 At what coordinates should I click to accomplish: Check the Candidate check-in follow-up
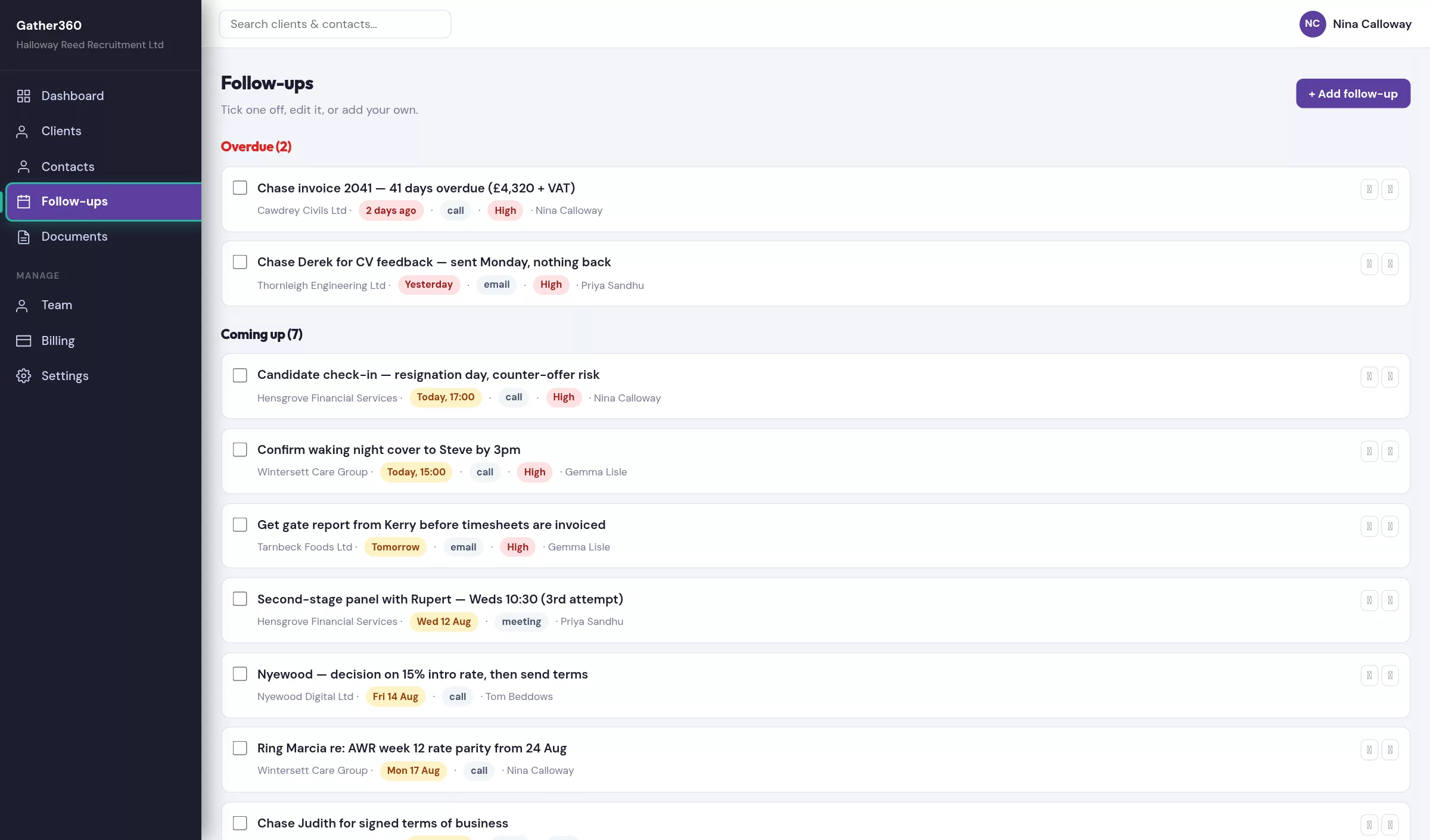[240, 375]
